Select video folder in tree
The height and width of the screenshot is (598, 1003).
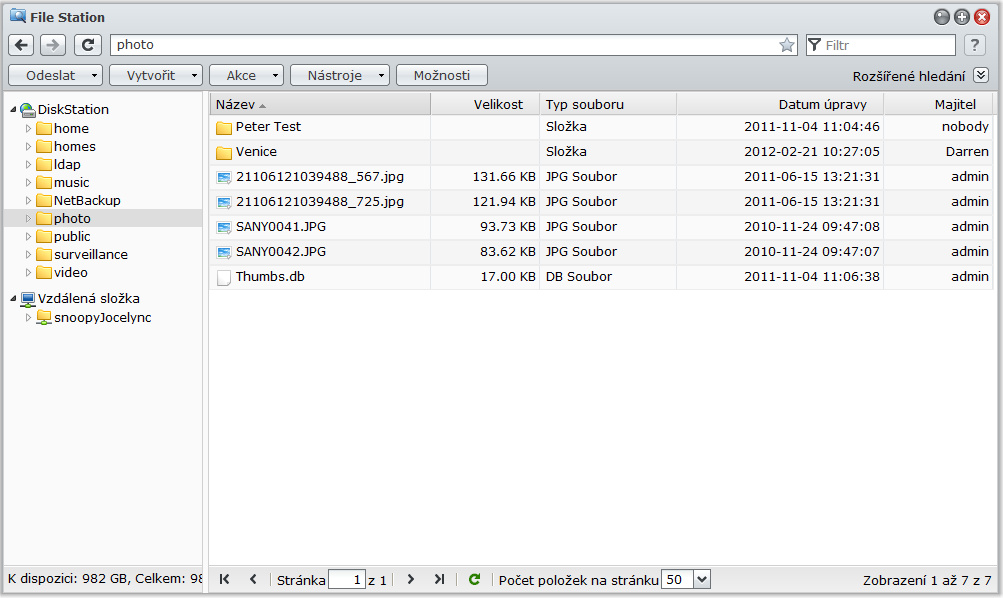(x=70, y=272)
